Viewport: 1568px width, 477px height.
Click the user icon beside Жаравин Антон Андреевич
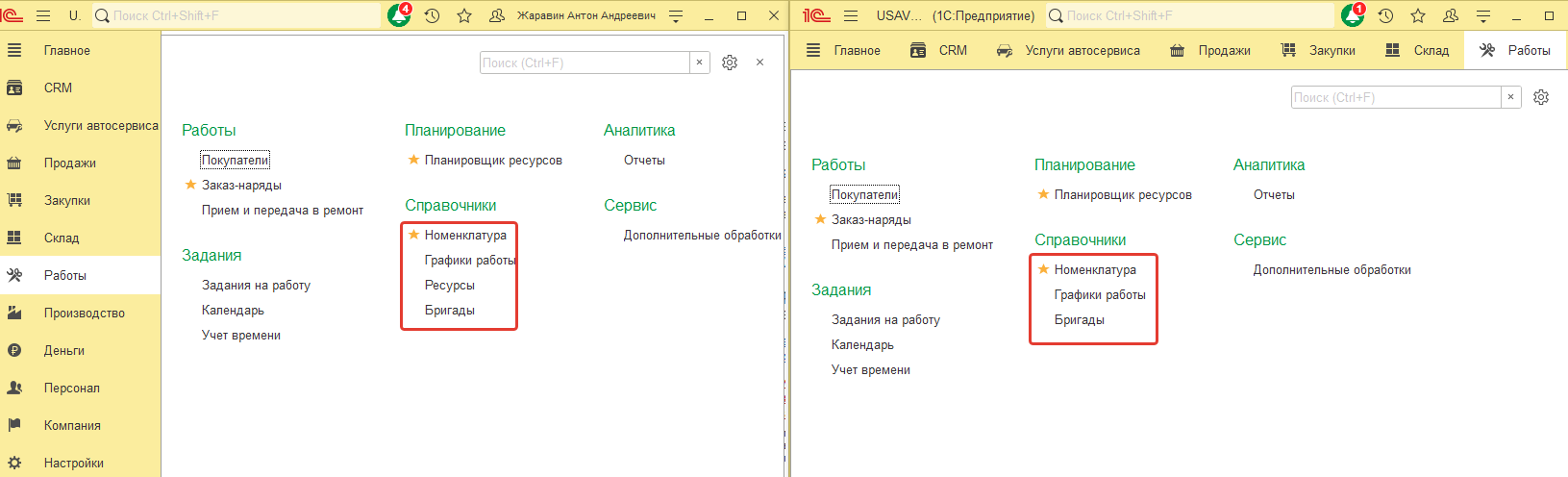[497, 15]
